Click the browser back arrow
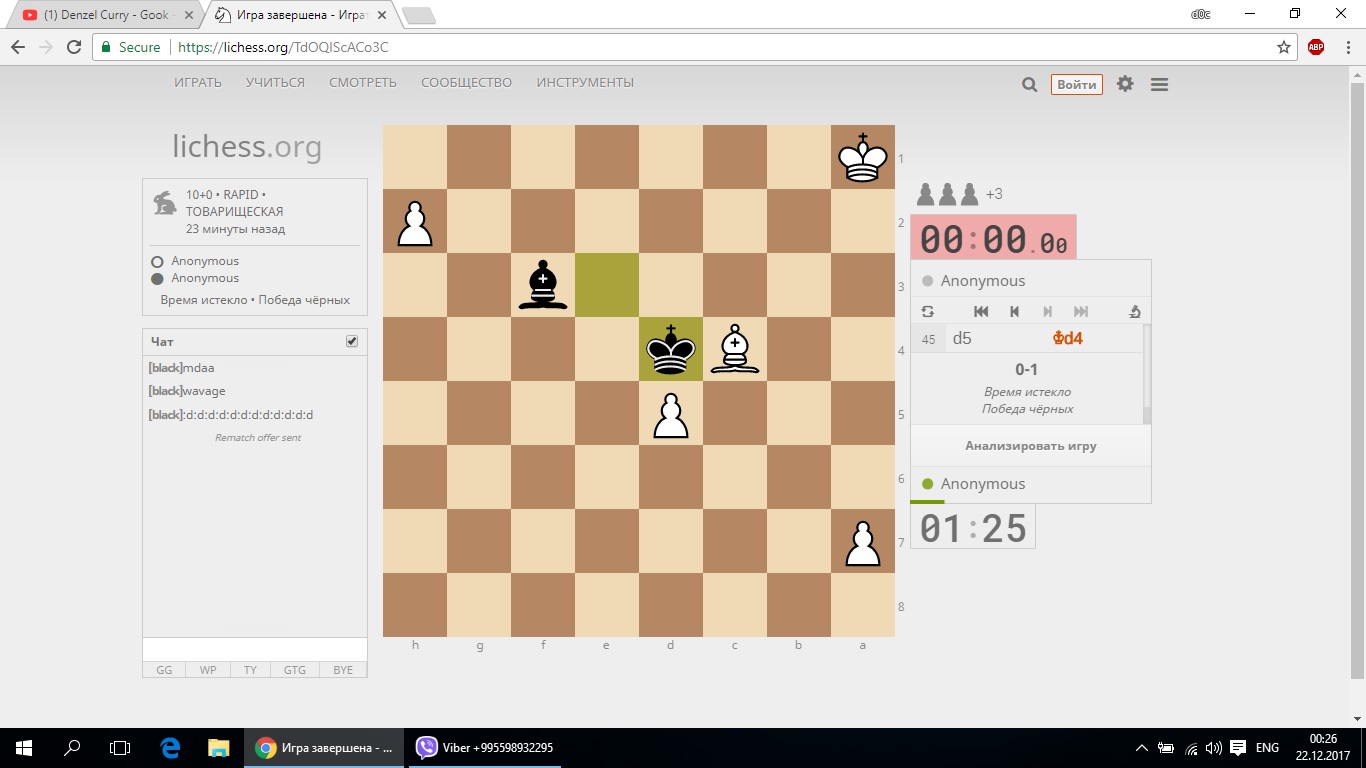 click(18, 47)
